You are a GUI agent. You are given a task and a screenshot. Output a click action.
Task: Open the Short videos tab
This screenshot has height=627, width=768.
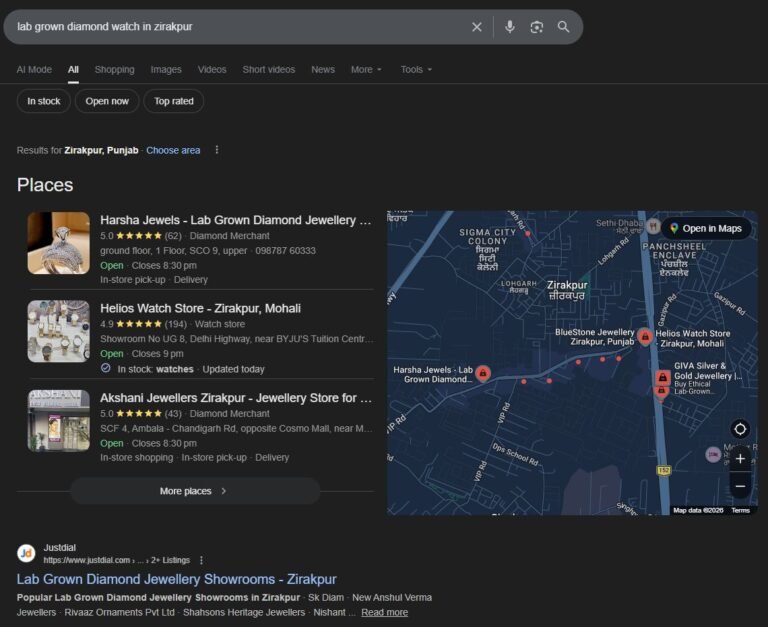coord(269,70)
